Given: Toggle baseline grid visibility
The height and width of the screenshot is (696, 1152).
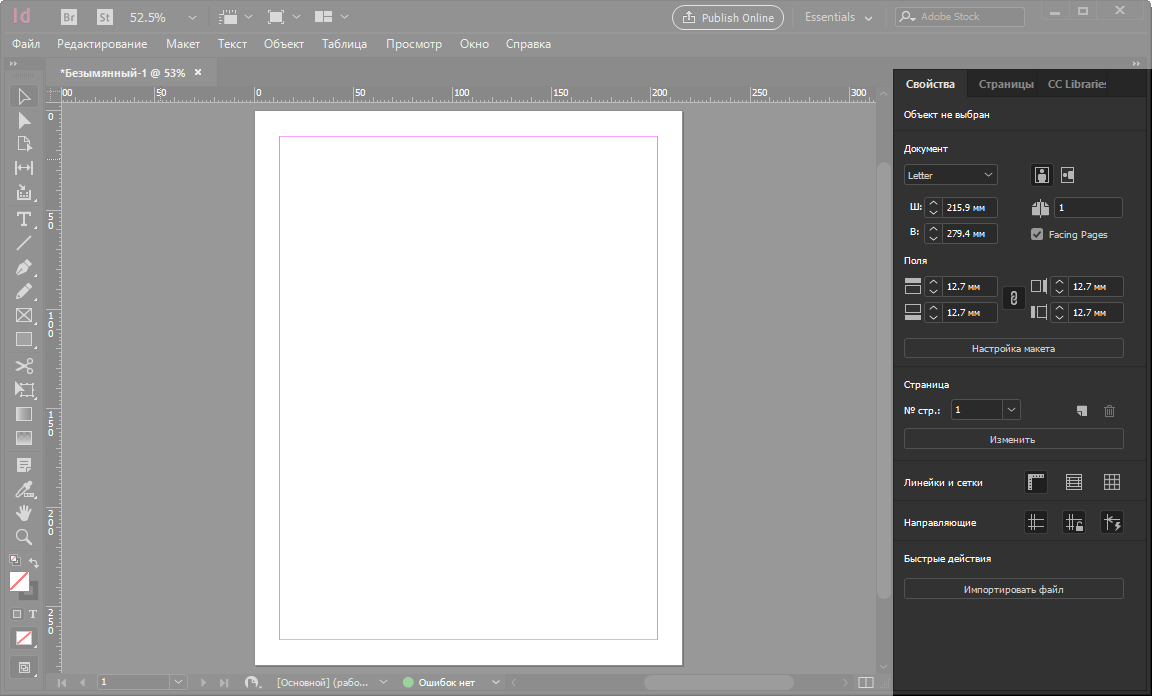Looking at the screenshot, I should point(1073,482).
